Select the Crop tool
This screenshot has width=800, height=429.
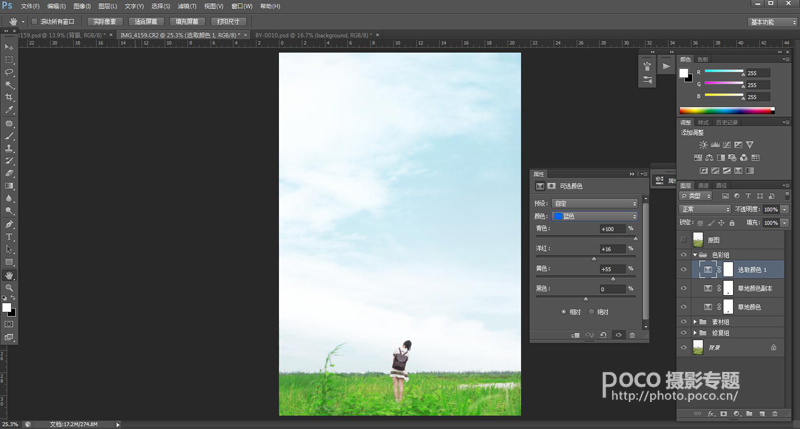click(x=9, y=97)
